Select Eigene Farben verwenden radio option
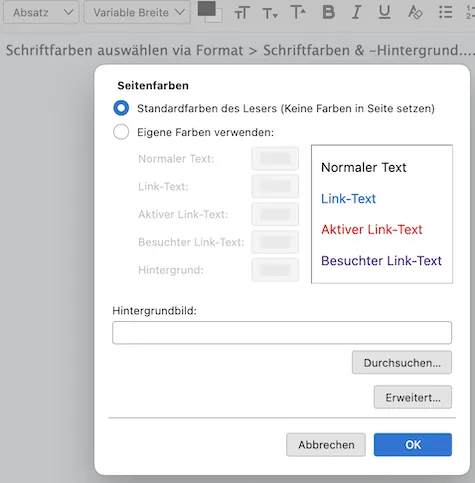The image size is (475, 483). (121, 132)
